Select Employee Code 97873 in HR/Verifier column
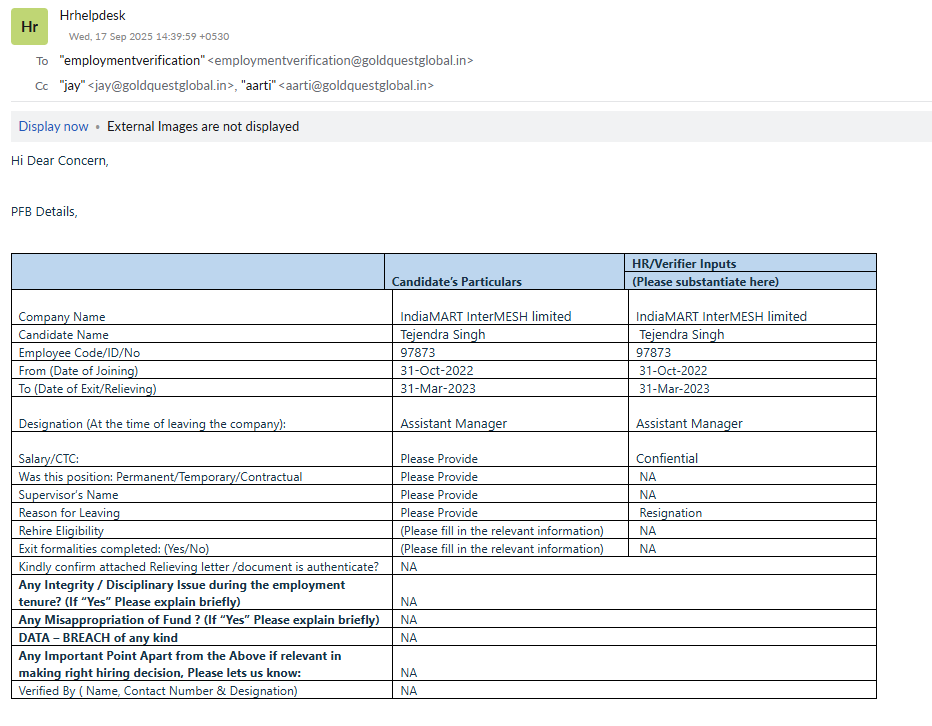 click(x=653, y=352)
